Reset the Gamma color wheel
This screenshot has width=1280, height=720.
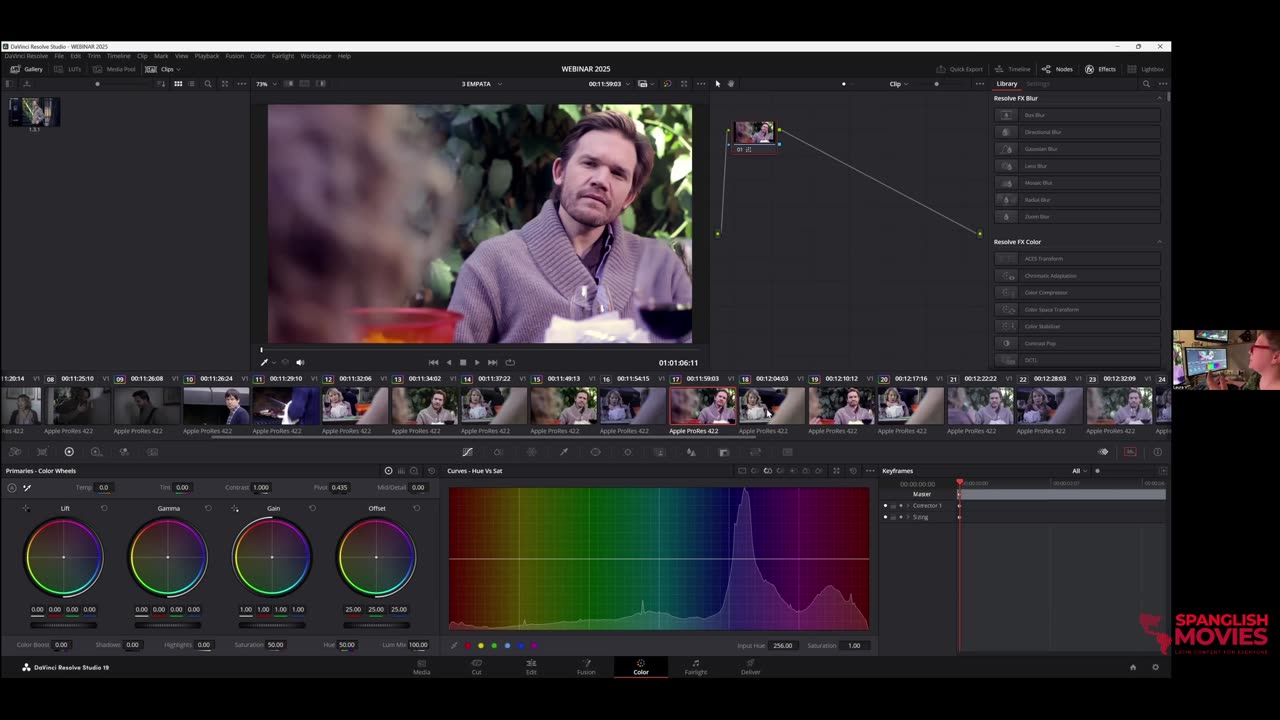[208, 508]
